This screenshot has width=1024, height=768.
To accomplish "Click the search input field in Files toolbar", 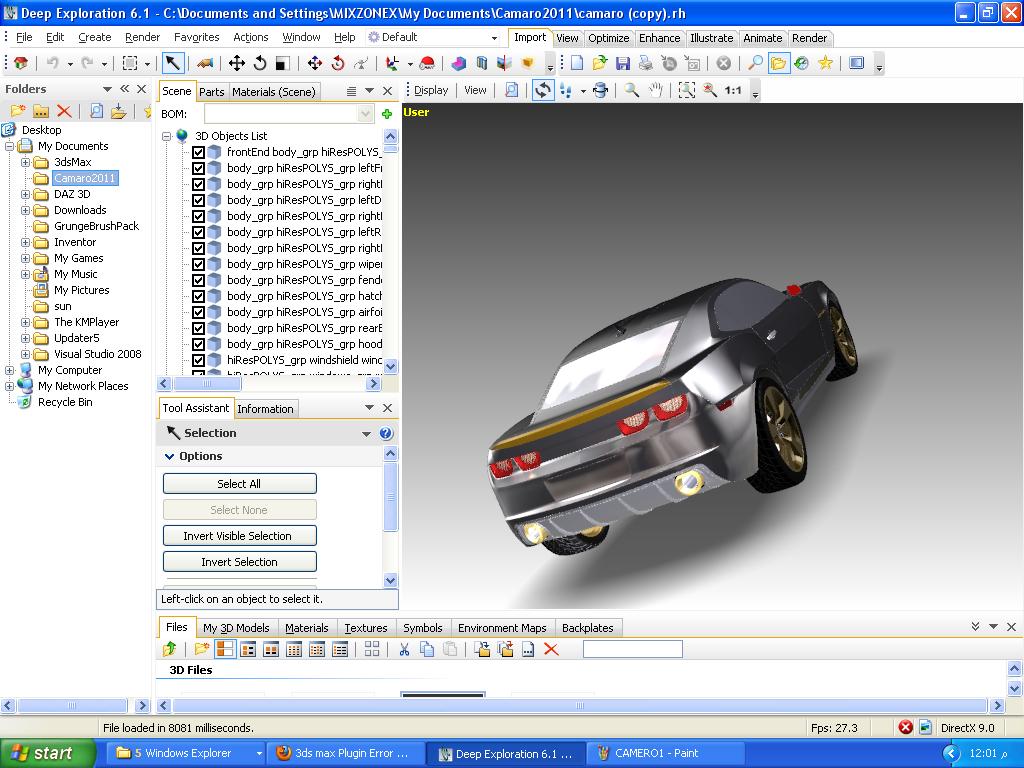I will click(633, 648).
